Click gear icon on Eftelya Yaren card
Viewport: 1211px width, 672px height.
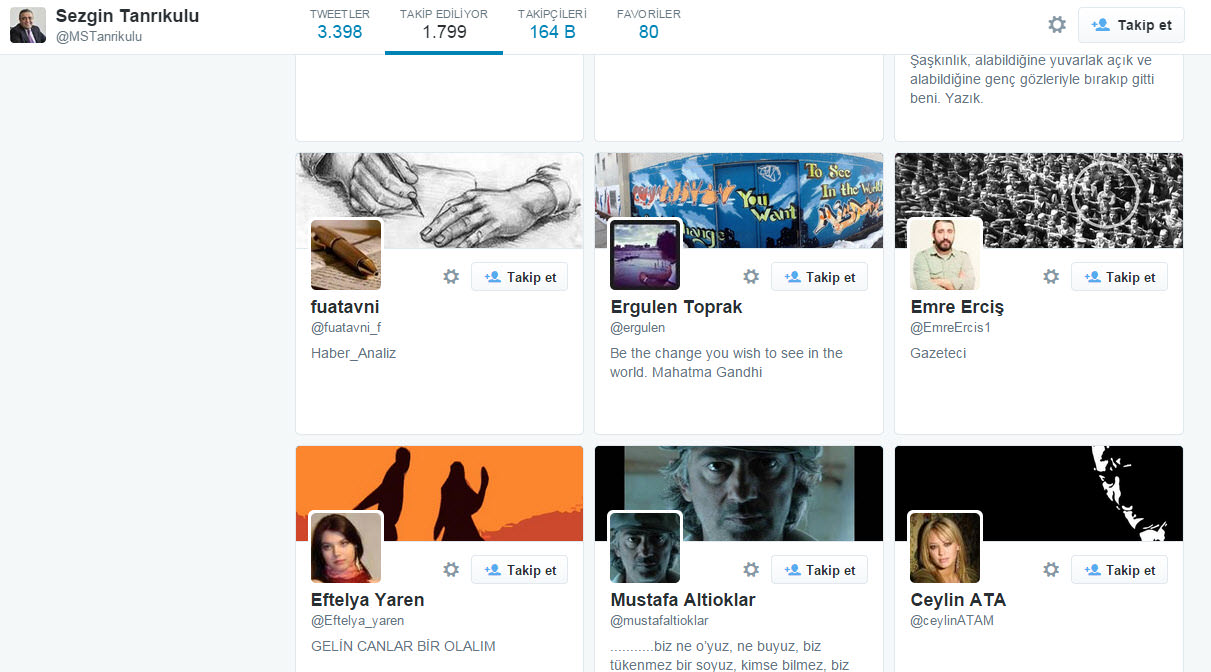click(451, 570)
